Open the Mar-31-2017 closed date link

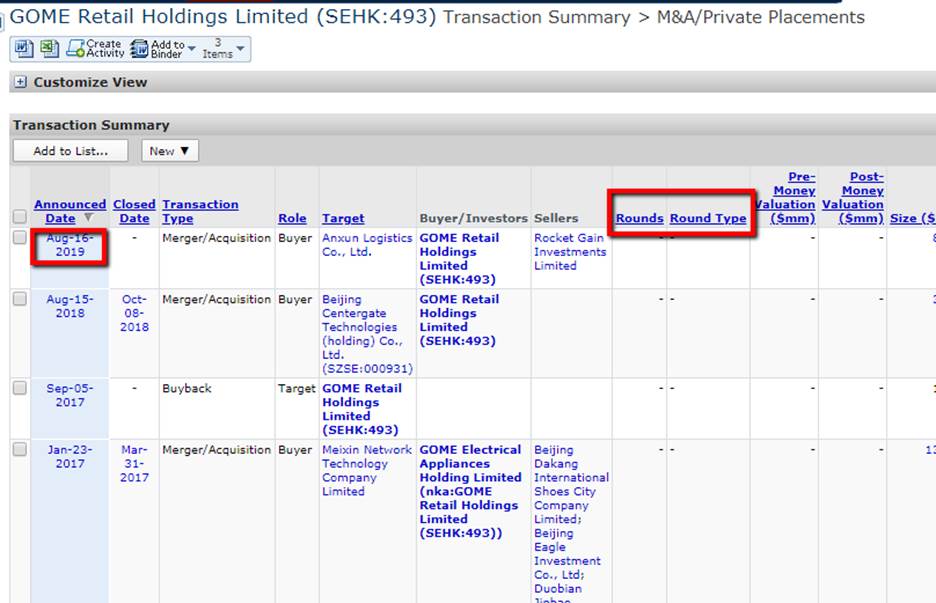134,463
